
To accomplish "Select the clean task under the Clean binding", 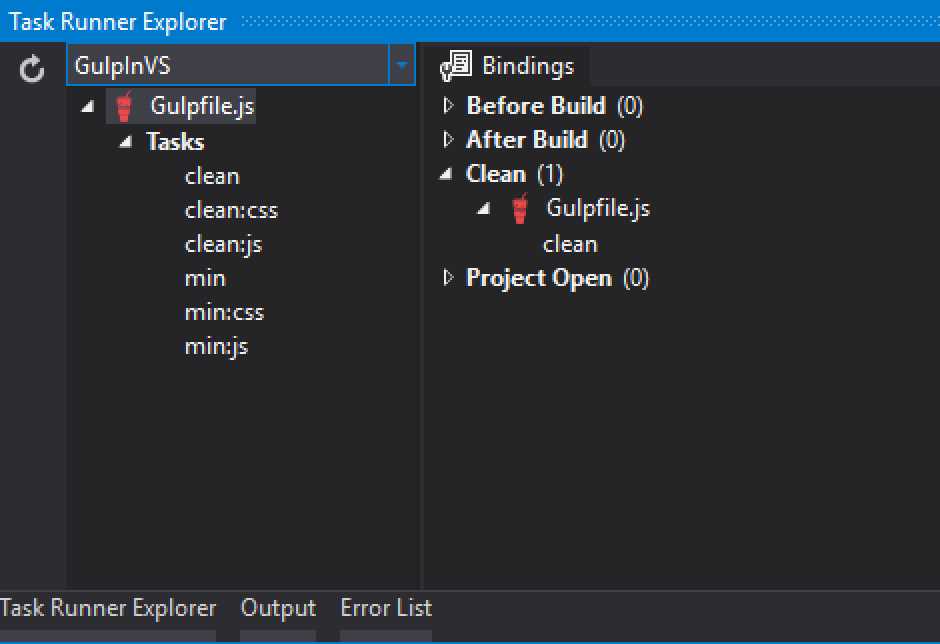I will coord(570,243).
